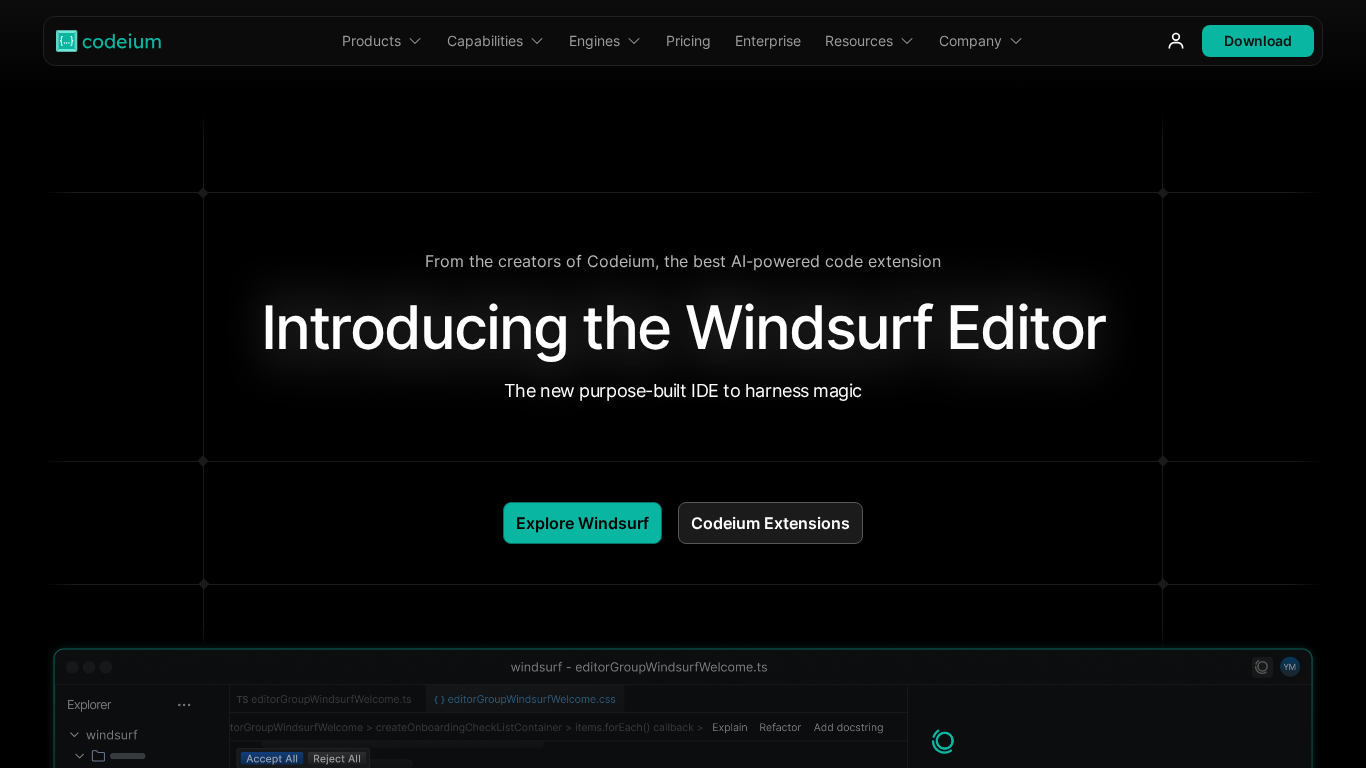Open the Enterprise page
The width and height of the screenshot is (1366, 768).
click(768, 41)
